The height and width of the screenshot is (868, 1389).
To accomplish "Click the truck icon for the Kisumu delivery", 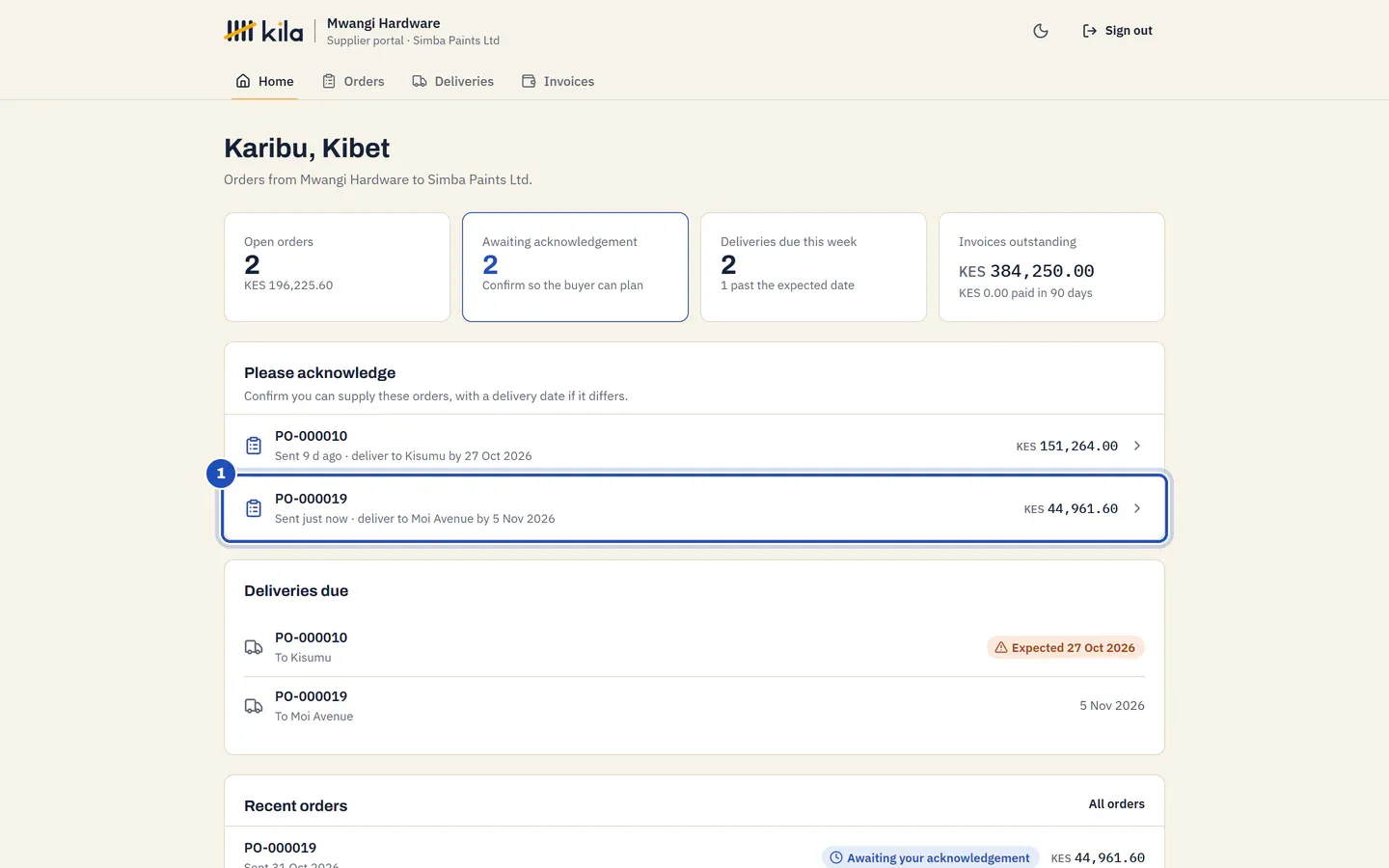I will tap(254, 647).
